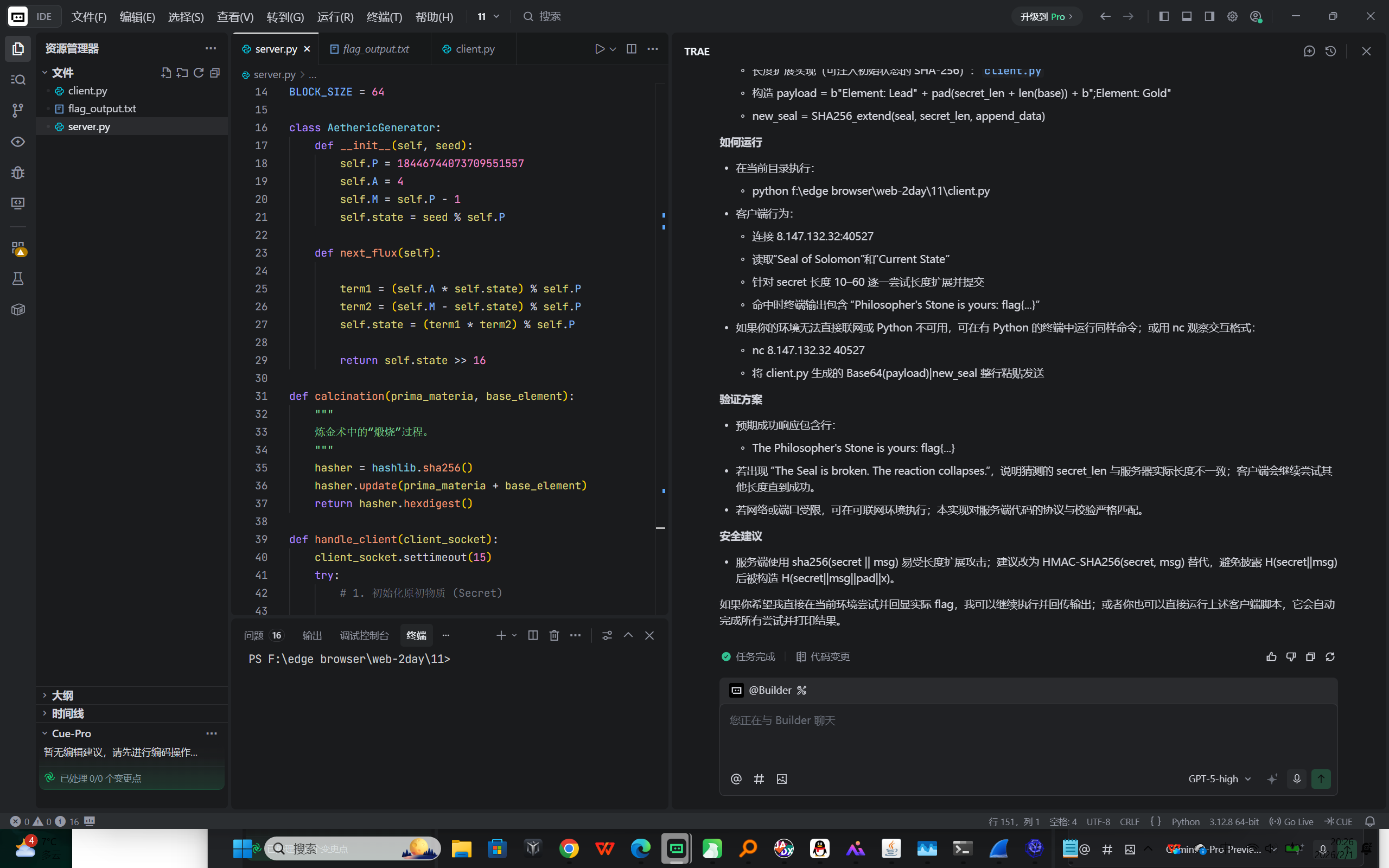The height and width of the screenshot is (868, 1389).
Task: Open the GPT-5-high model dropdown
Action: click(1219, 778)
